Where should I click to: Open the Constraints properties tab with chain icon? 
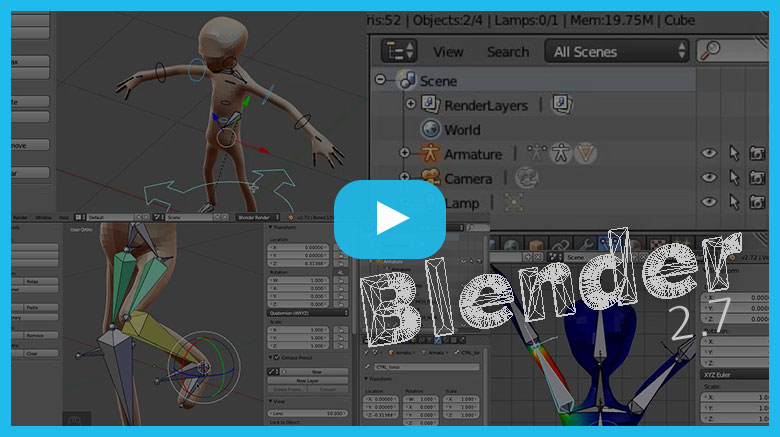(x=560, y=245)
